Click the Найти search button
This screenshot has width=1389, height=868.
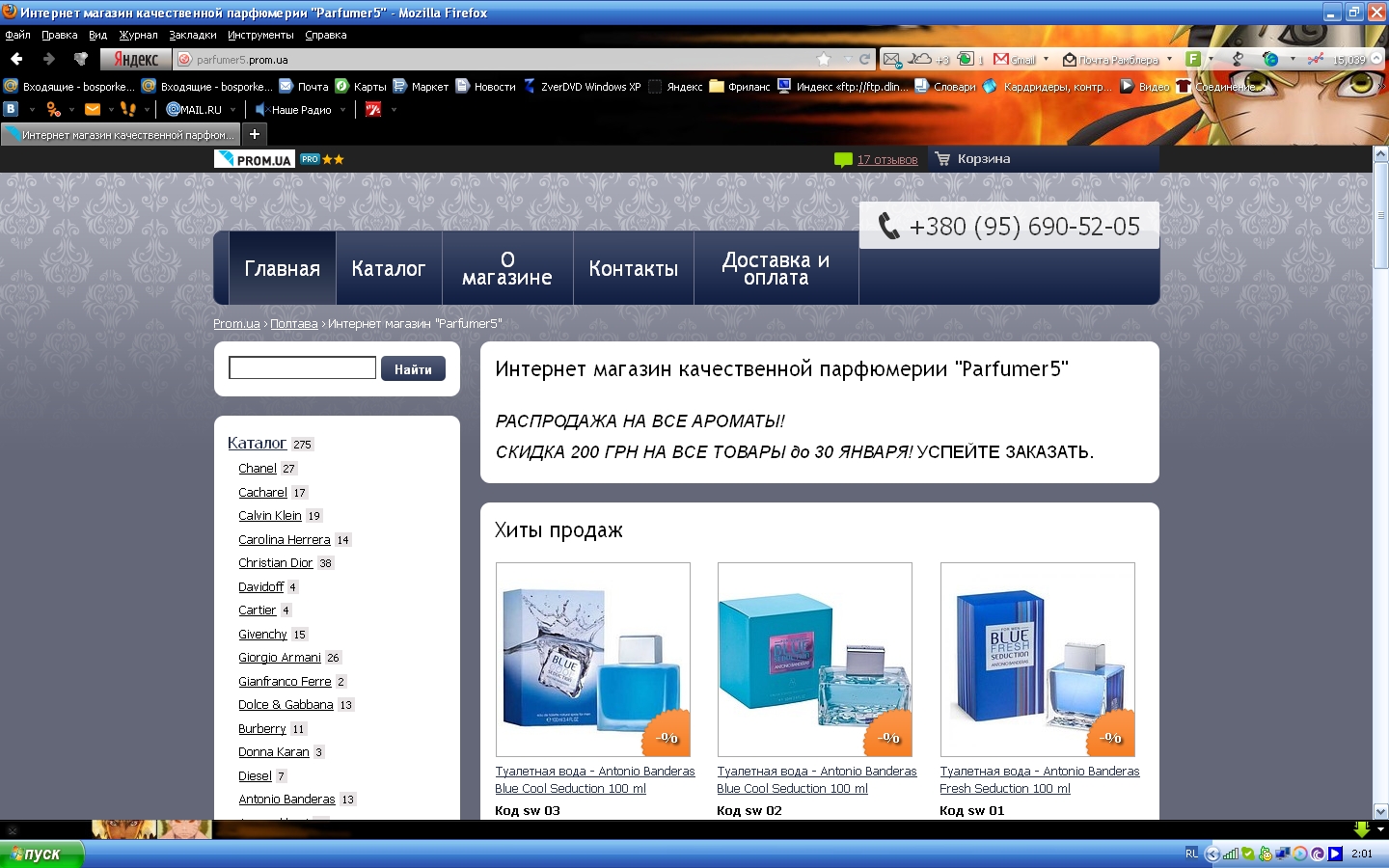(413, 369)
